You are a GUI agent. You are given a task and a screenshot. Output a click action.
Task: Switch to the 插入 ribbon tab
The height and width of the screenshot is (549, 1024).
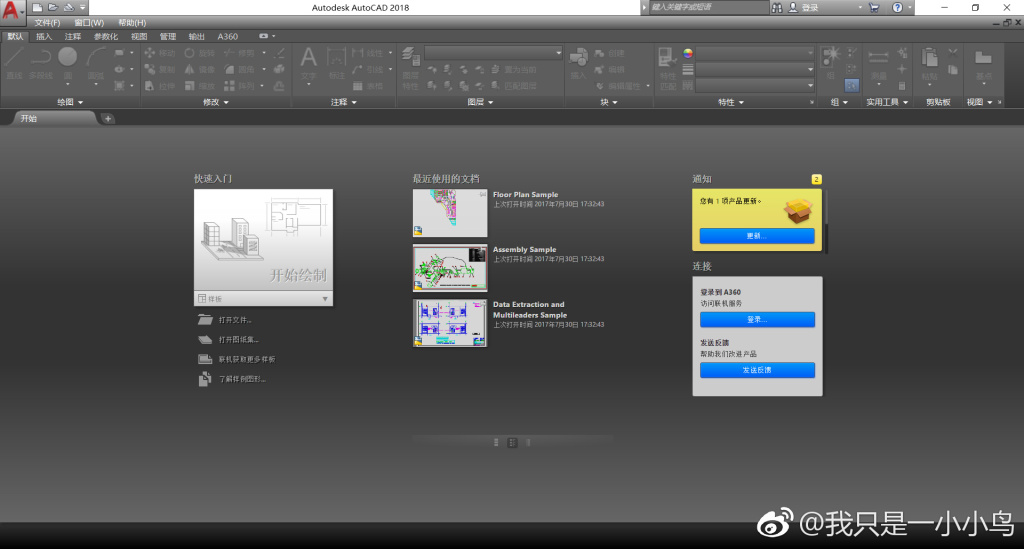(44, 37)
